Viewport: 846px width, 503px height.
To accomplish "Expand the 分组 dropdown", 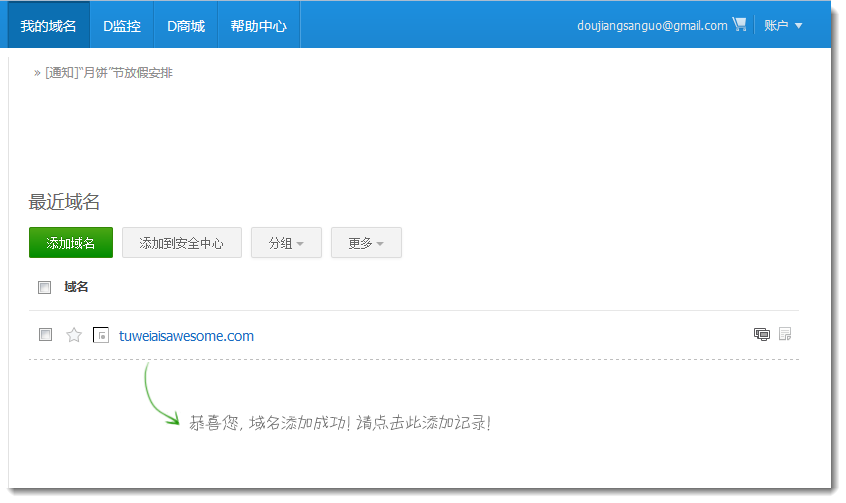I will (x=285, y=243).
